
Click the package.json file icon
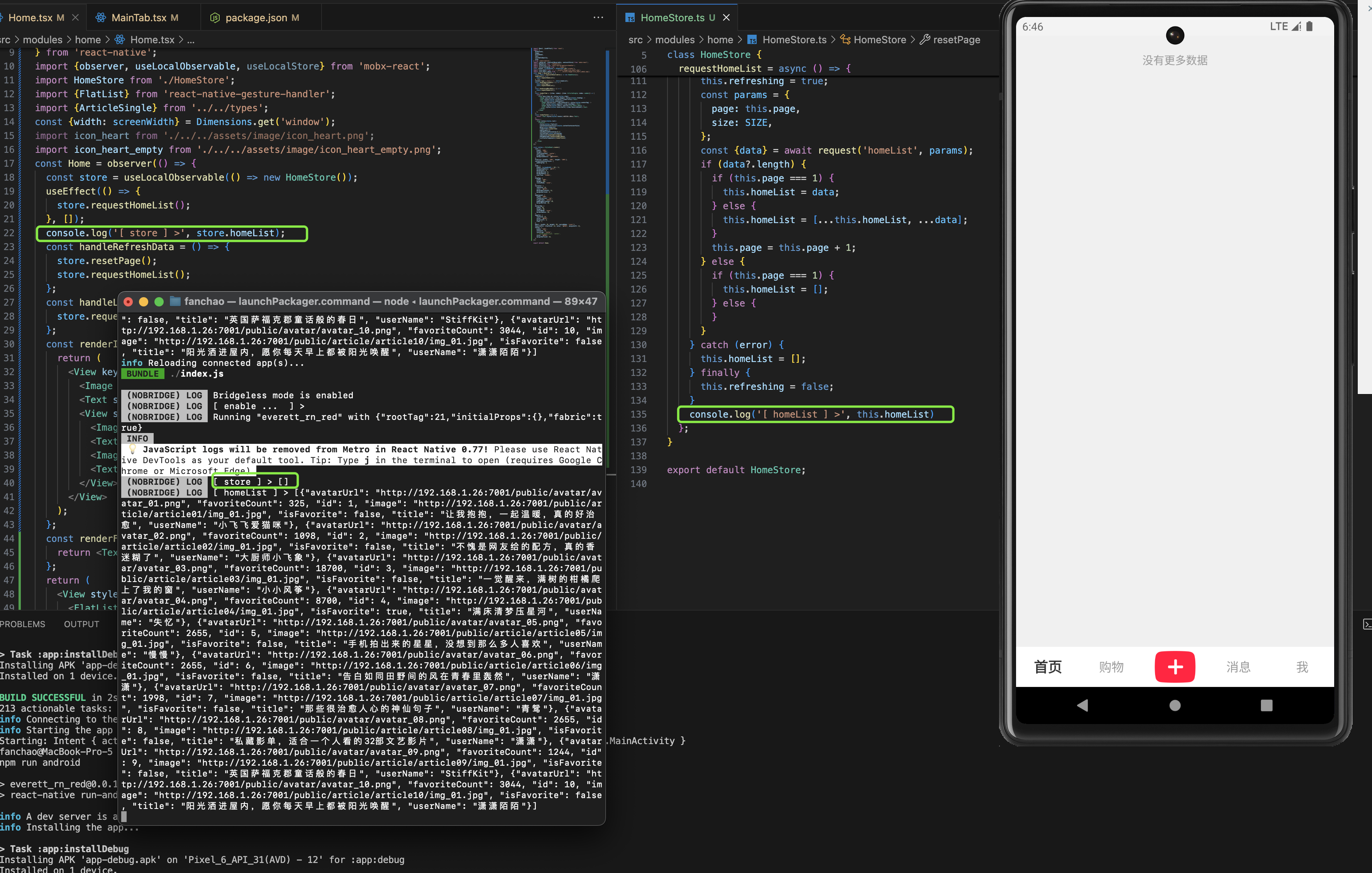click(215, 18)
